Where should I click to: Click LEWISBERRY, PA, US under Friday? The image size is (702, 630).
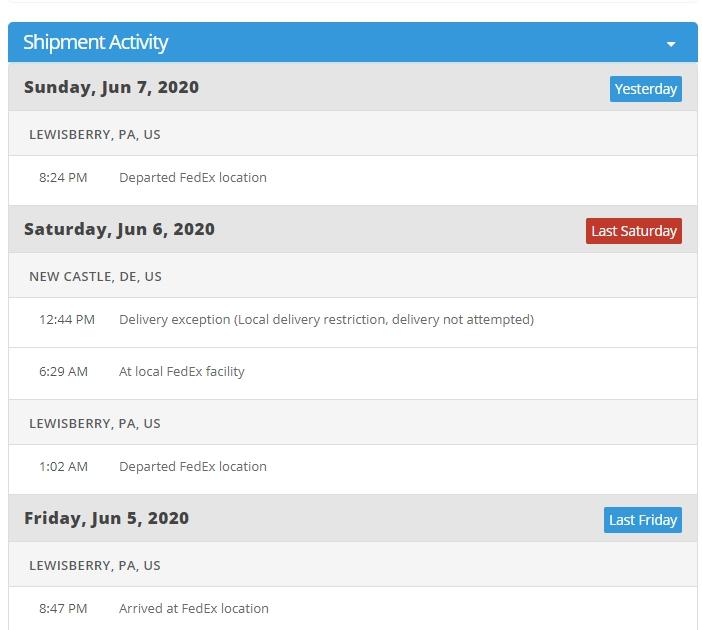pos(95,565)
